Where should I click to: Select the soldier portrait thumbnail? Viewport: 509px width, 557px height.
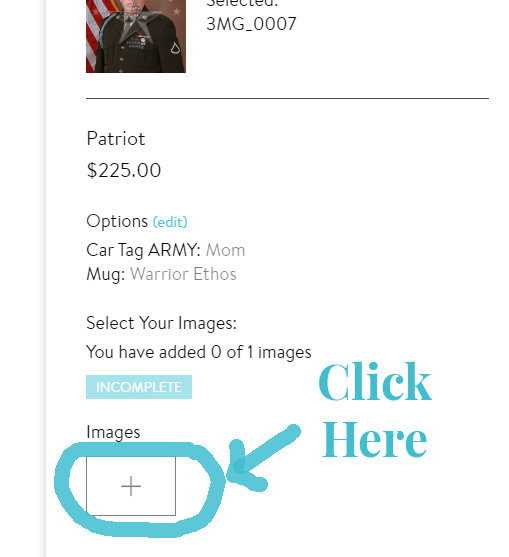136,36
